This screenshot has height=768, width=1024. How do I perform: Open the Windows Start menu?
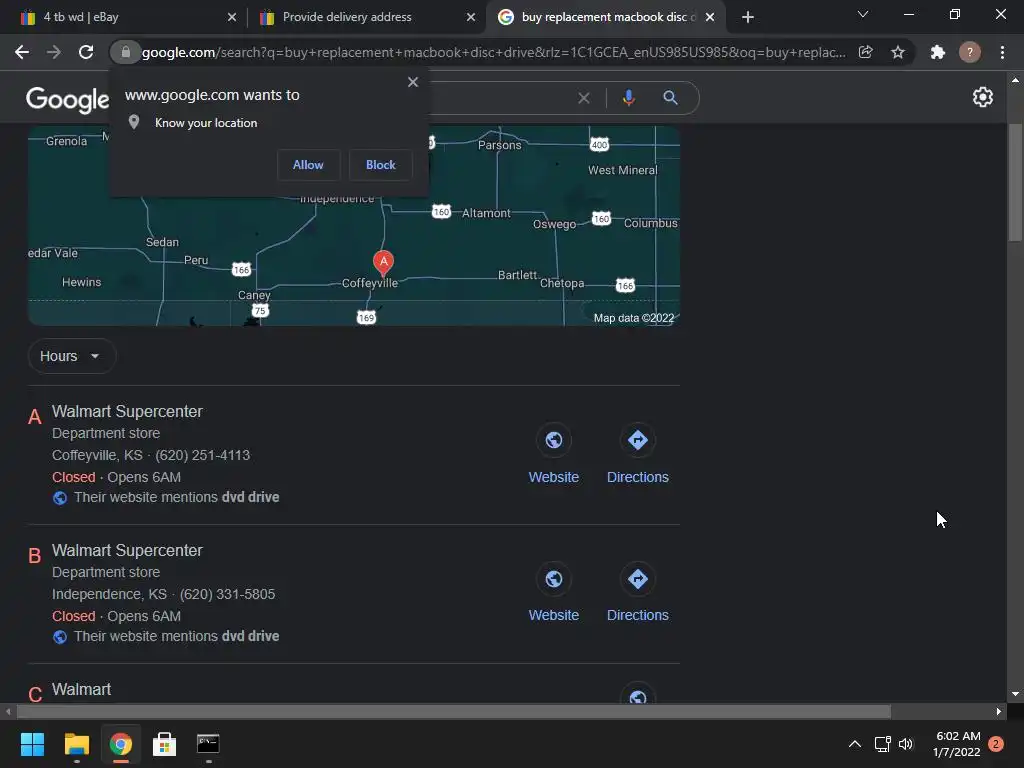point(32,744)
